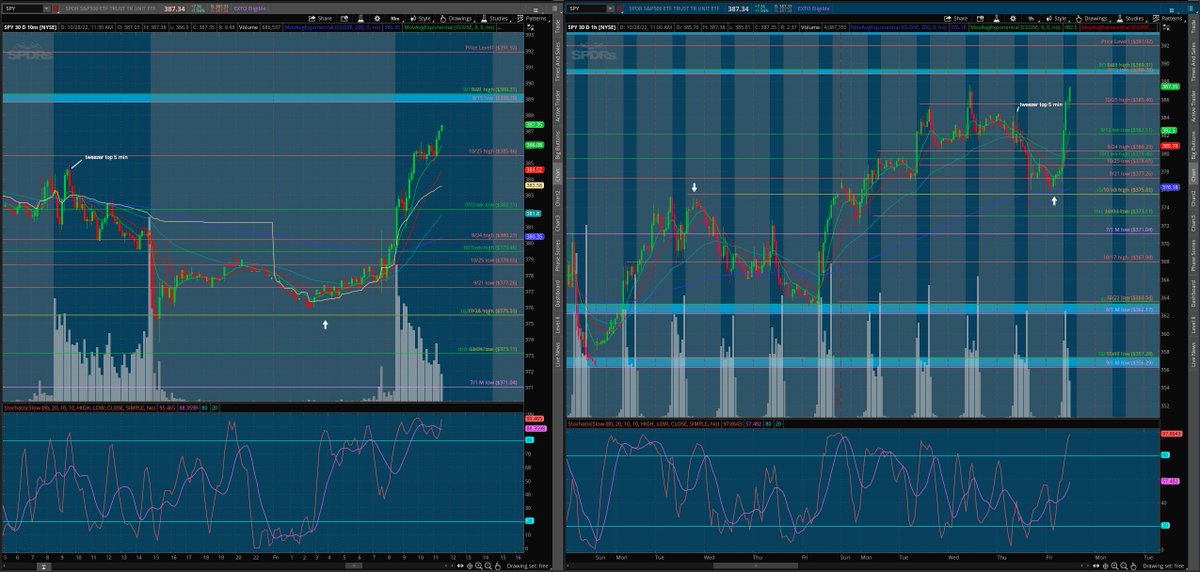Image resolution: width=1200 pixels, height=572 pixels.
Task: Click the scroll arrows icon below right chart
Action: tap(1098, 565)
